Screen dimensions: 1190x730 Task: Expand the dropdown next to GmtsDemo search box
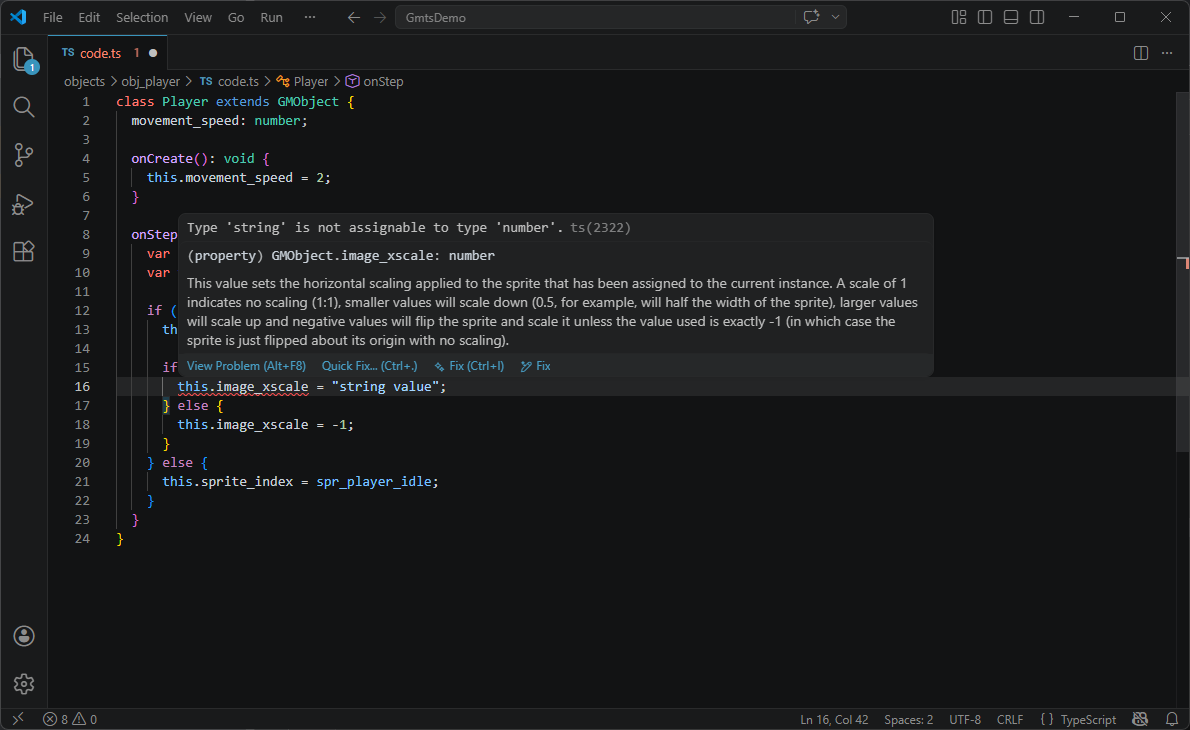tap(834, 17)
